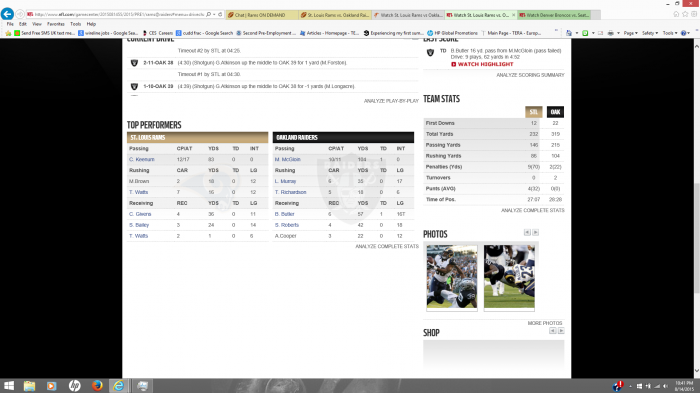
Task: Open the command bar Tools dropdown
Action: point(670,33)
